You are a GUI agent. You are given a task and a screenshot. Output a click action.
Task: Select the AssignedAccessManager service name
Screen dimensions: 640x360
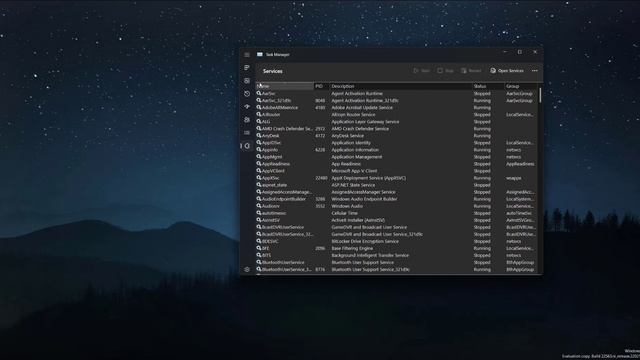click(x=287, y=192)
